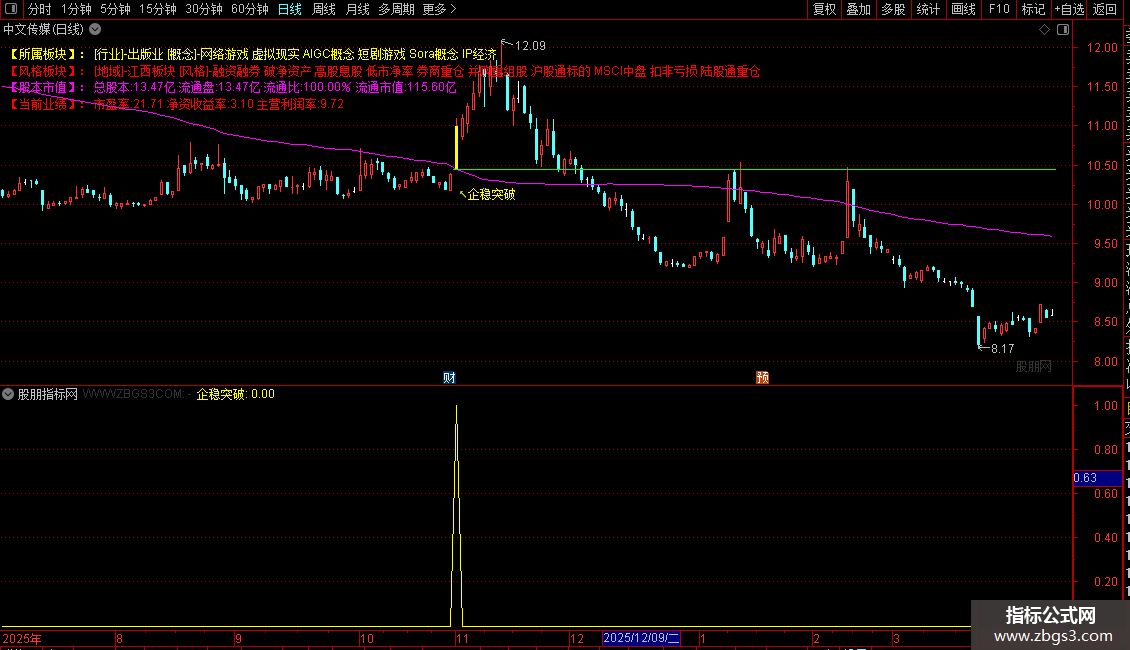Select the 月线 monthly chart tab
Screen dimensions: 1130x650
coord(357,9)
